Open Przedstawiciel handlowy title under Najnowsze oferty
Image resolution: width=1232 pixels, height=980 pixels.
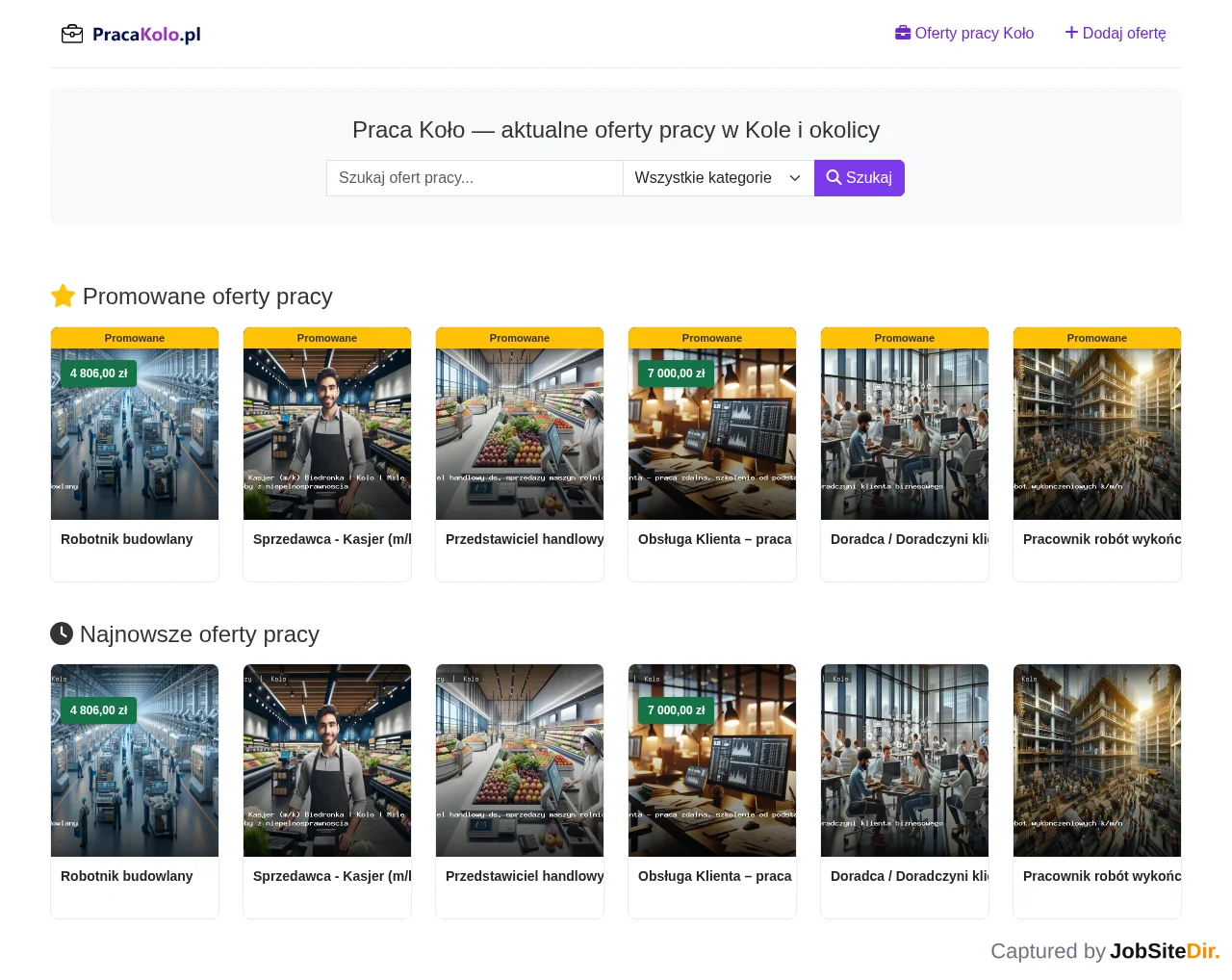pyautogui.click(x=525, y=876)
